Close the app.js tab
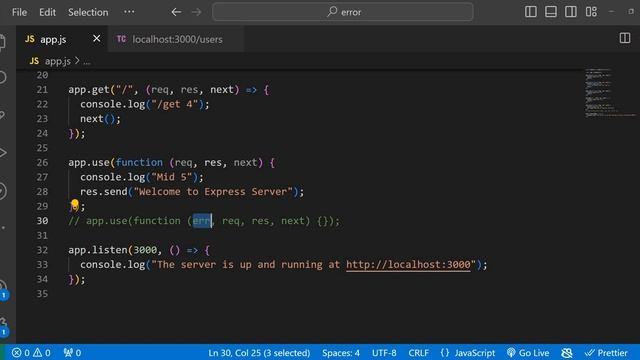Viewport: 640px width, 360px height. (97, 39)
